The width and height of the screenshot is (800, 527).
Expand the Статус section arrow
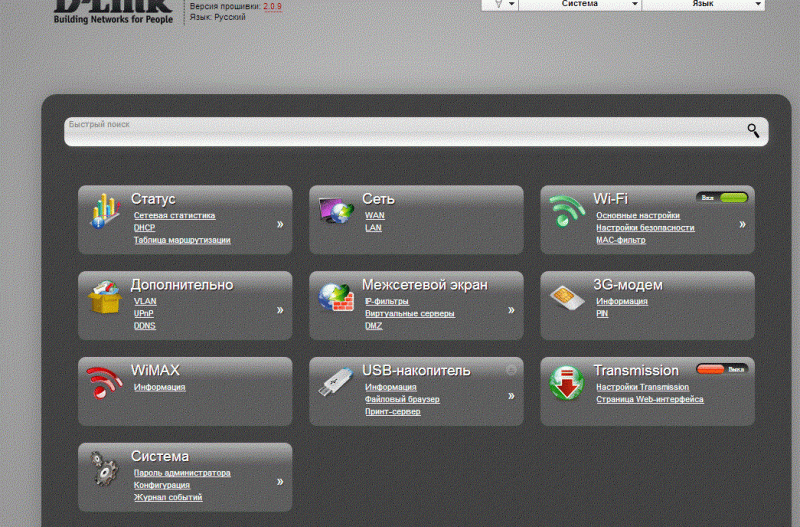[x=280, y=224]
